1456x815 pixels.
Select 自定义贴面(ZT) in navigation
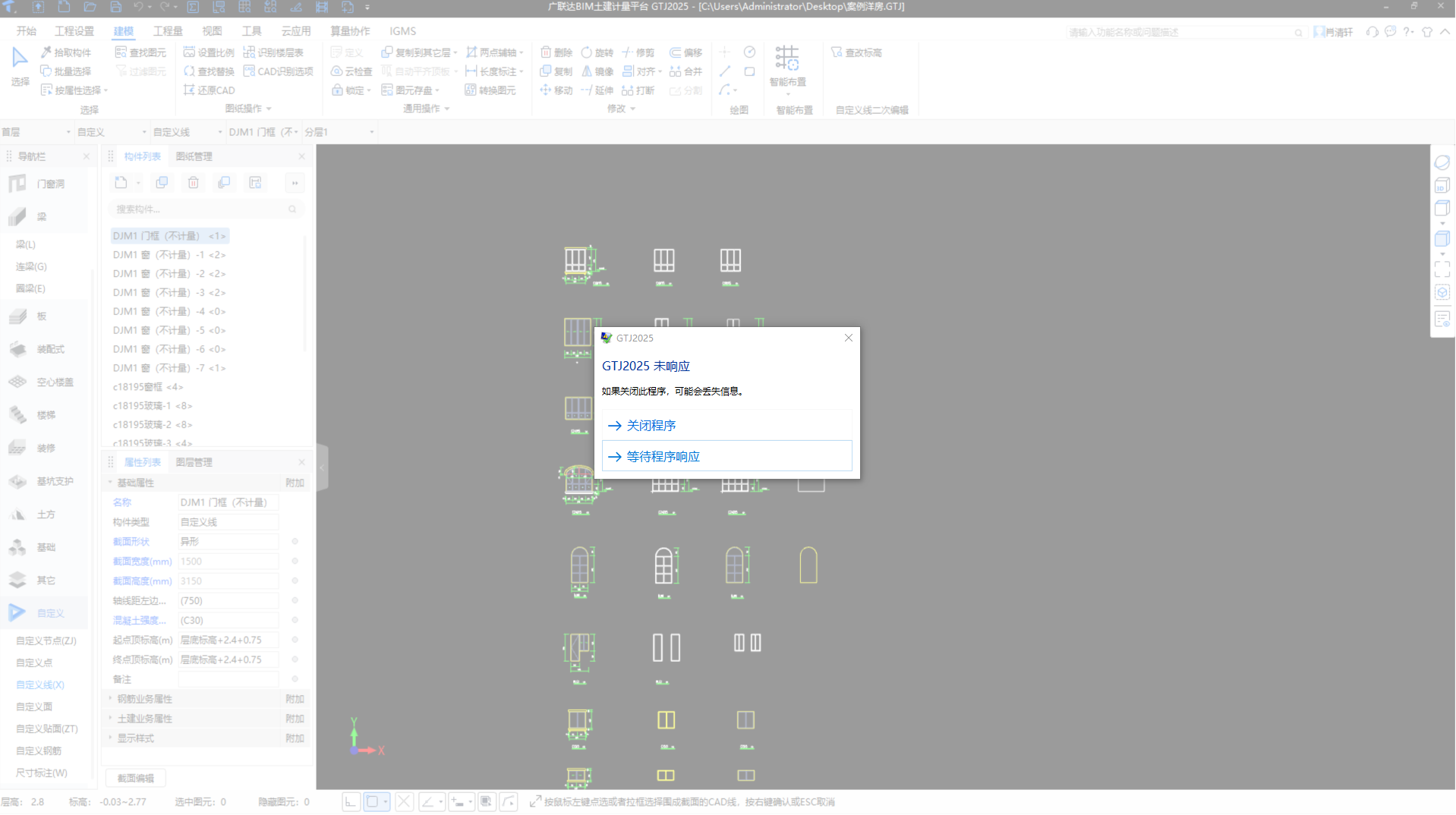pyautogui.click(x=47, y=728)
